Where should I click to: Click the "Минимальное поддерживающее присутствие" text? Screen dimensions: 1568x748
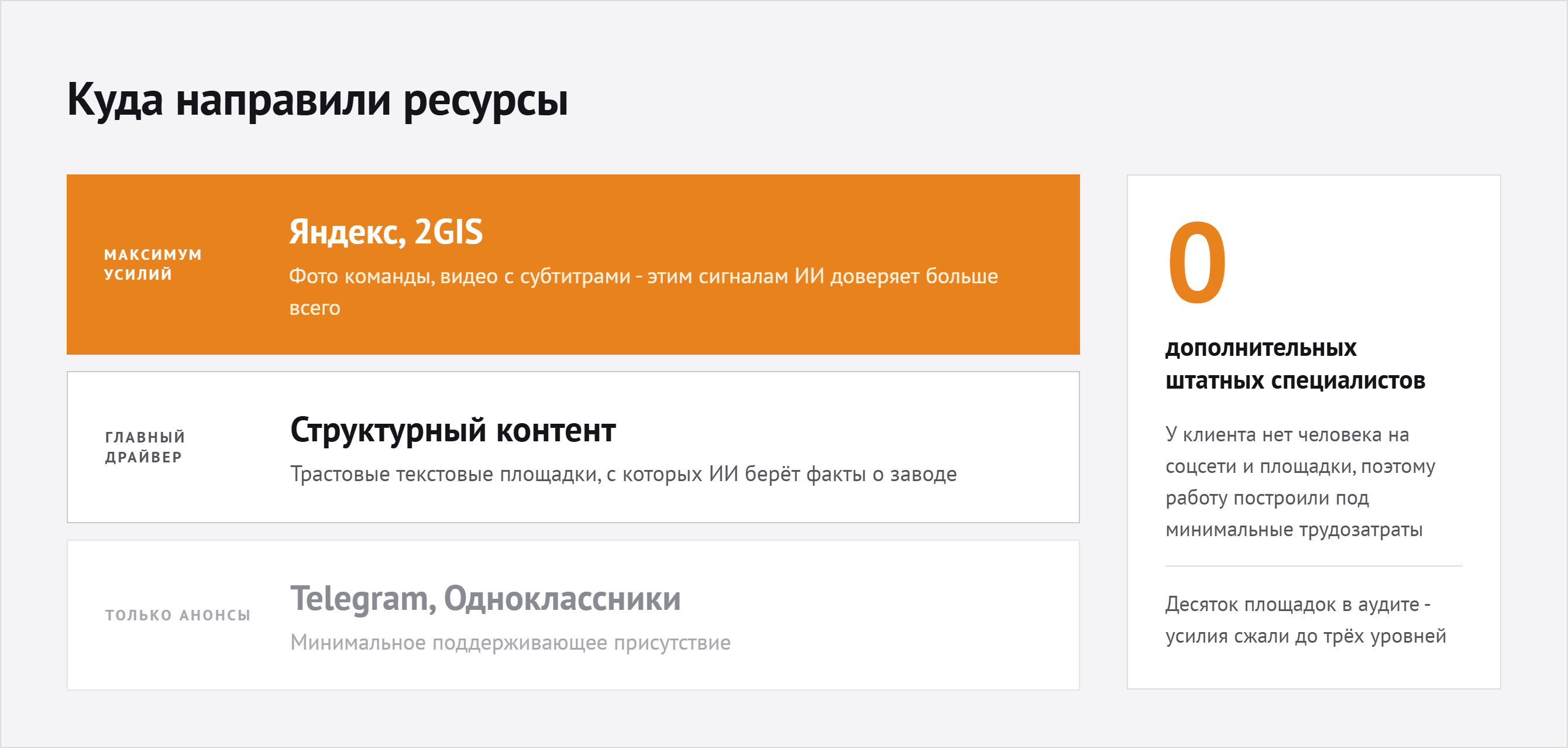tap(510, 643)
